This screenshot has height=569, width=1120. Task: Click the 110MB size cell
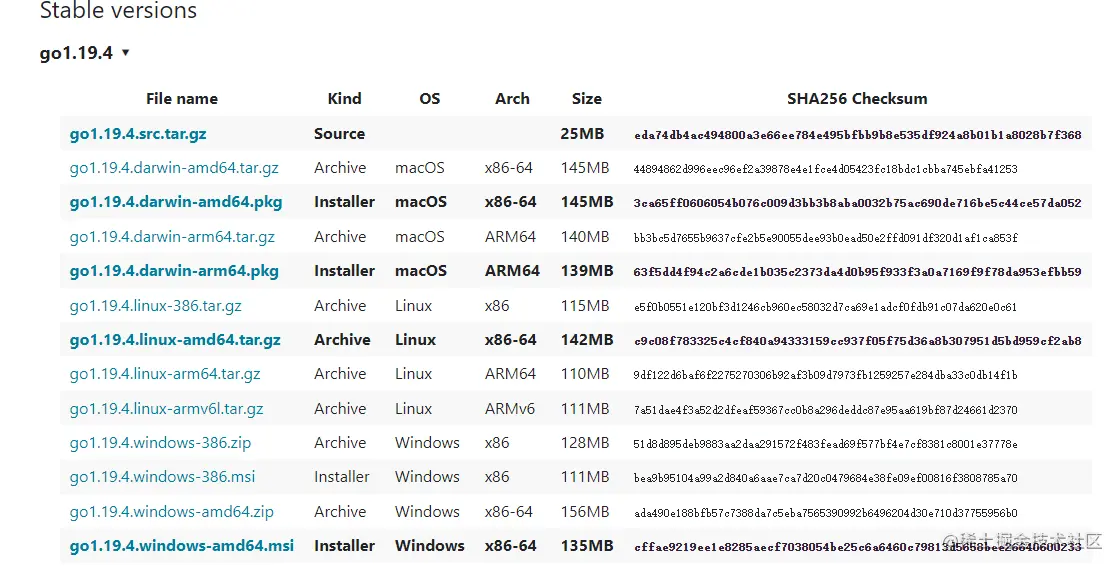pos(585,374)
